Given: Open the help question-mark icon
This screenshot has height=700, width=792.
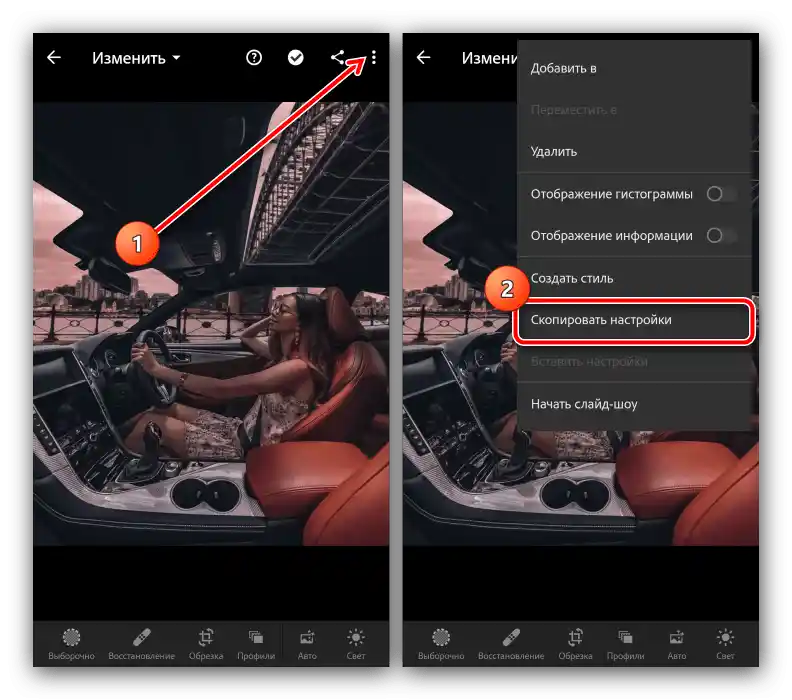Looking at the screenshot, I should pos(254,58).
